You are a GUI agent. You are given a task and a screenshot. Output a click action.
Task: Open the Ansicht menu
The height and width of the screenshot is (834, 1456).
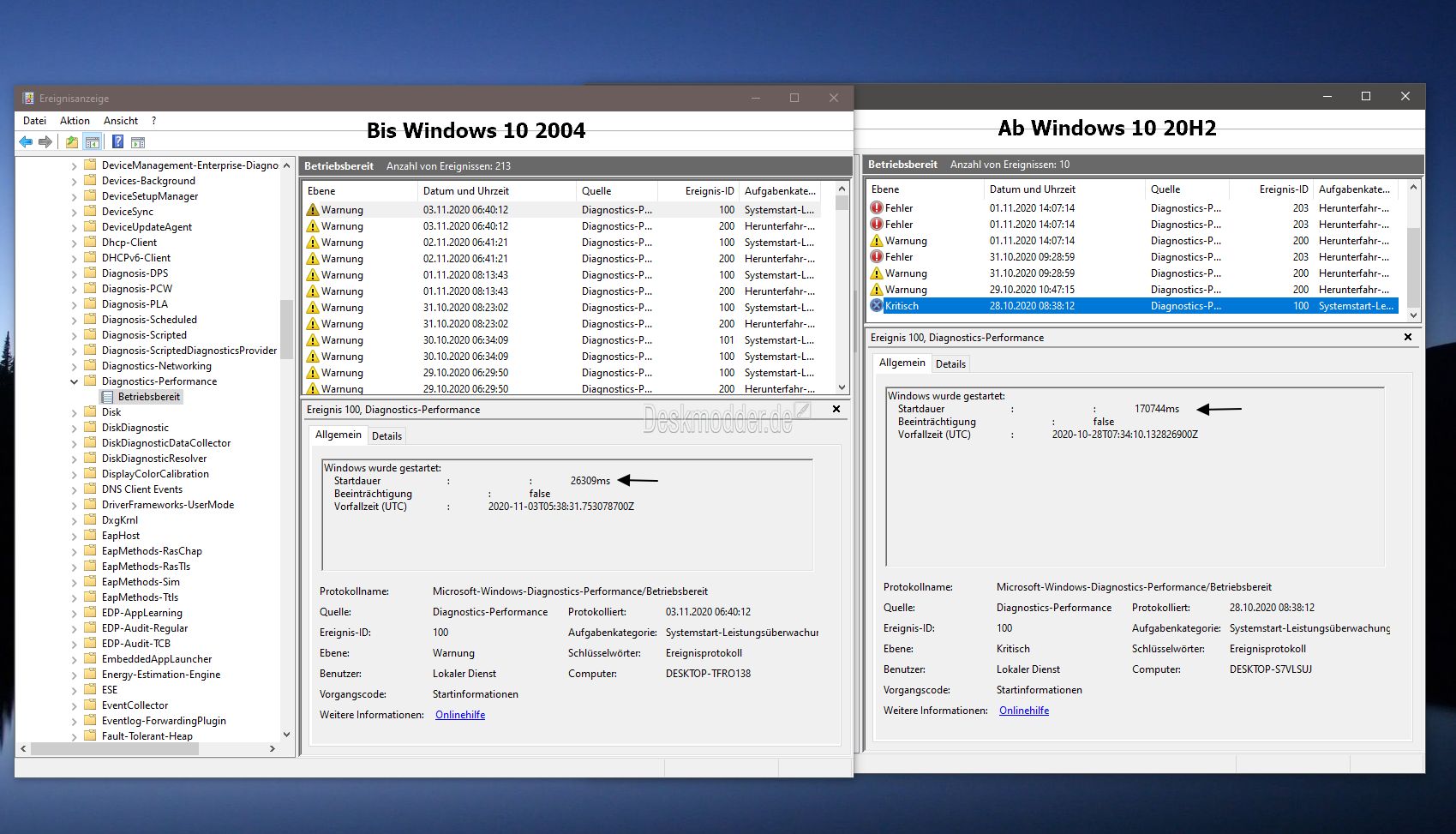pyautogui.click(x=121, y=121)
